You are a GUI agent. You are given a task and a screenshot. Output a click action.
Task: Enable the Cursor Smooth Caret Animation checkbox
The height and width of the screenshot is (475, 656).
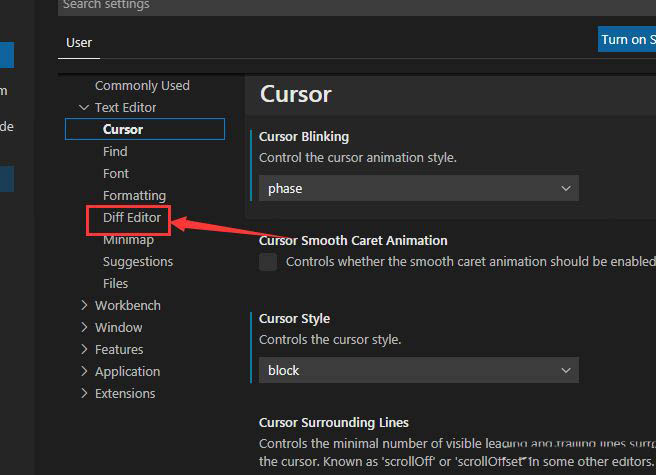[268, 262]
